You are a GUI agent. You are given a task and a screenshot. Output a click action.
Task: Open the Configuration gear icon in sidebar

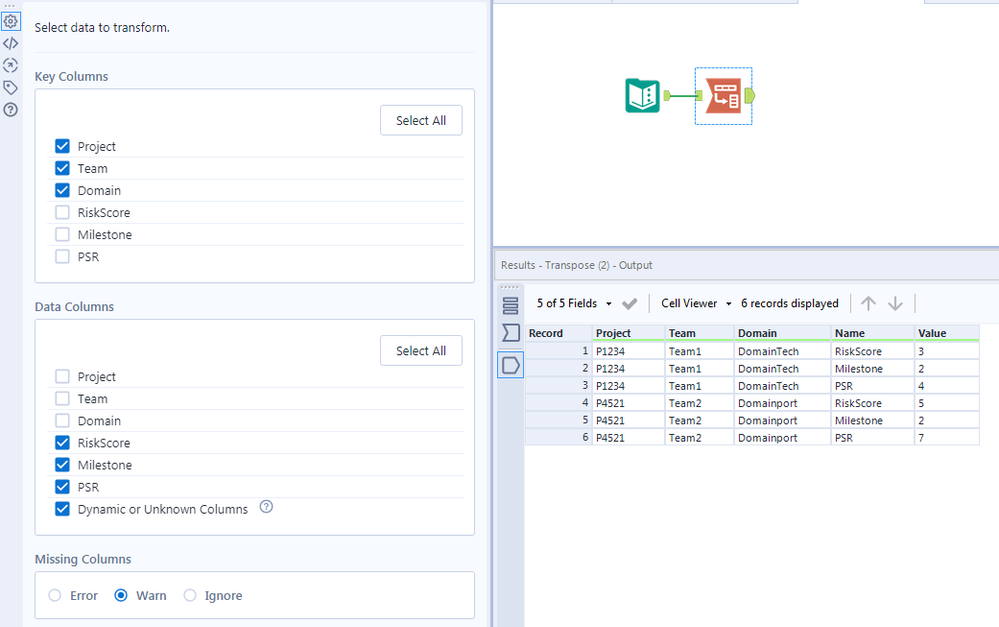11,22
